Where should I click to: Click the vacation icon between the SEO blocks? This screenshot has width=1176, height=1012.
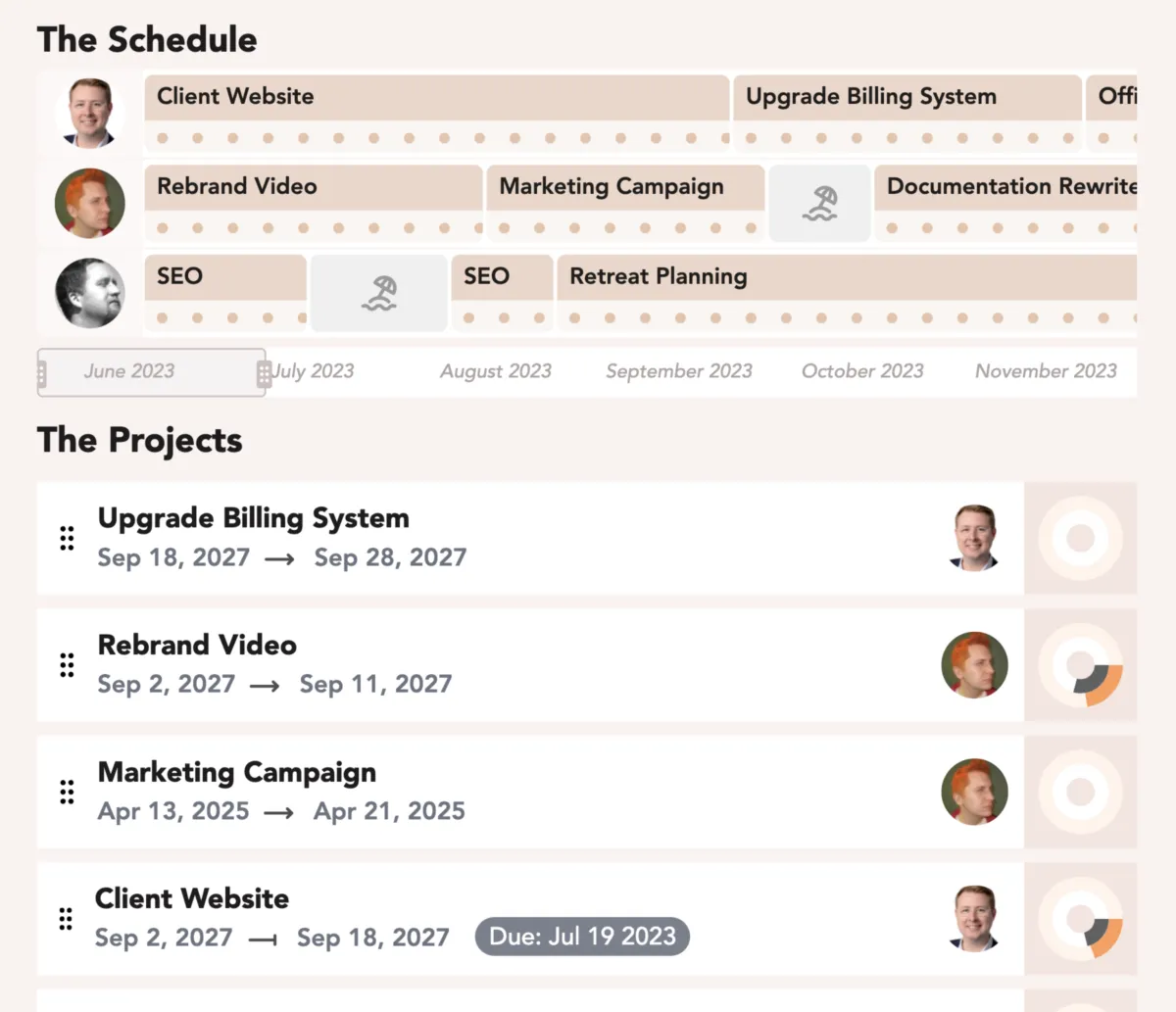tap(378, 293)
